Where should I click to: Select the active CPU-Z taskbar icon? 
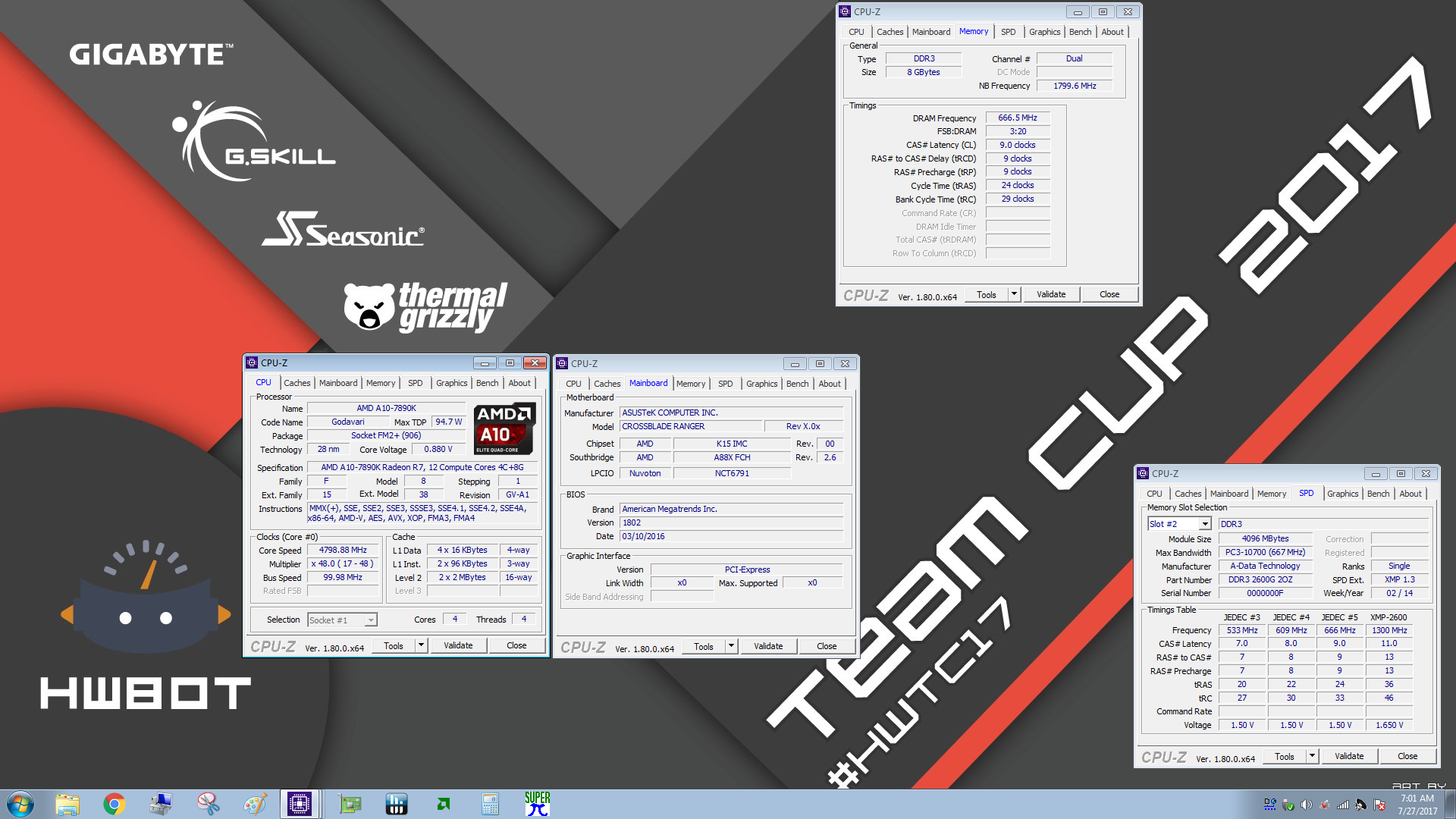point(300,804)
